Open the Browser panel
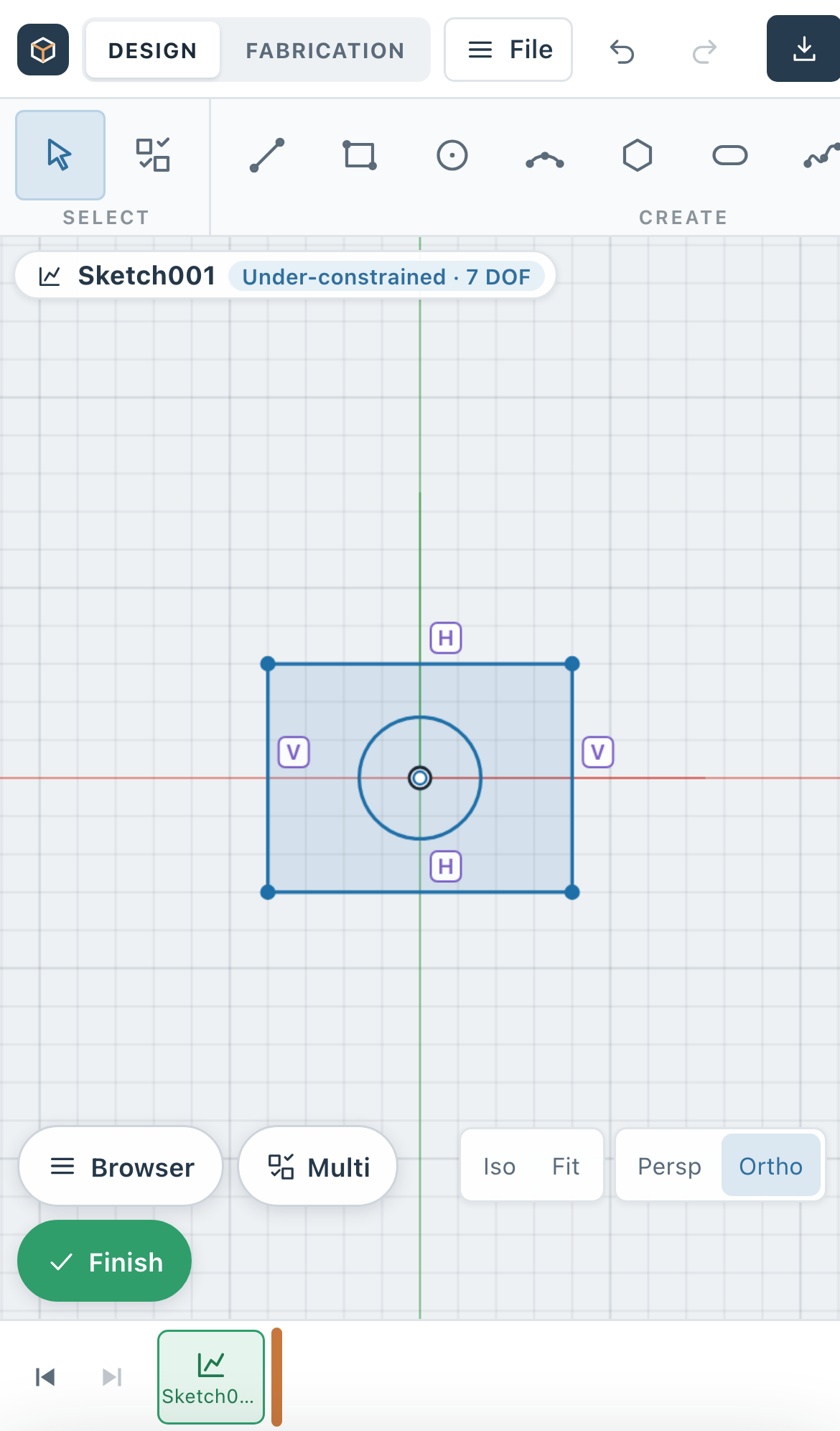The image size is (840, 1431). [121, 1167]
